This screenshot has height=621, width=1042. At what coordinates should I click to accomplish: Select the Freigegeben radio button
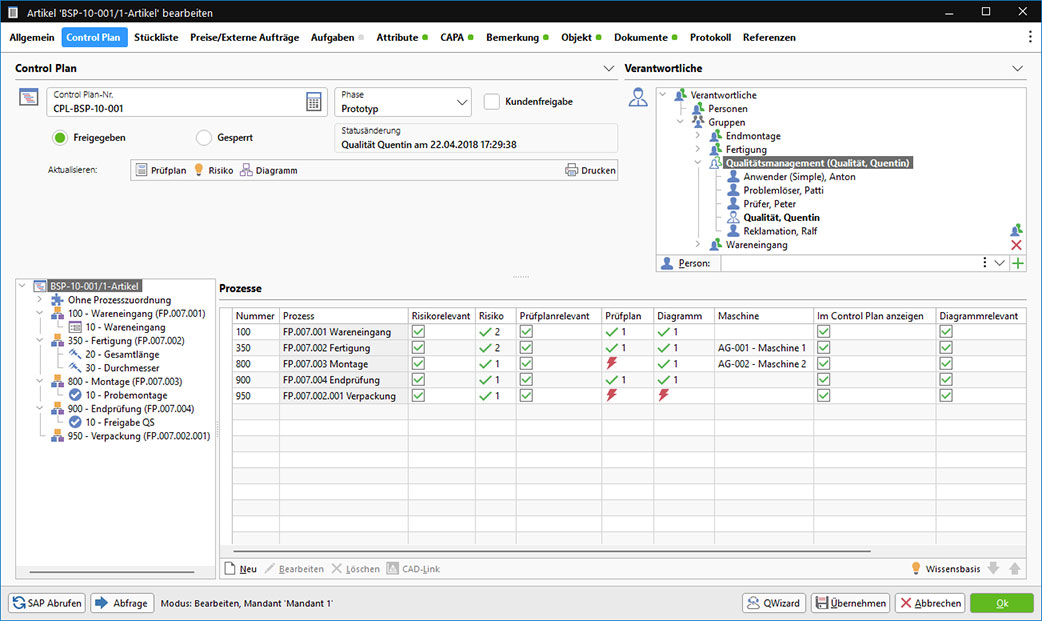click(60, 138)
